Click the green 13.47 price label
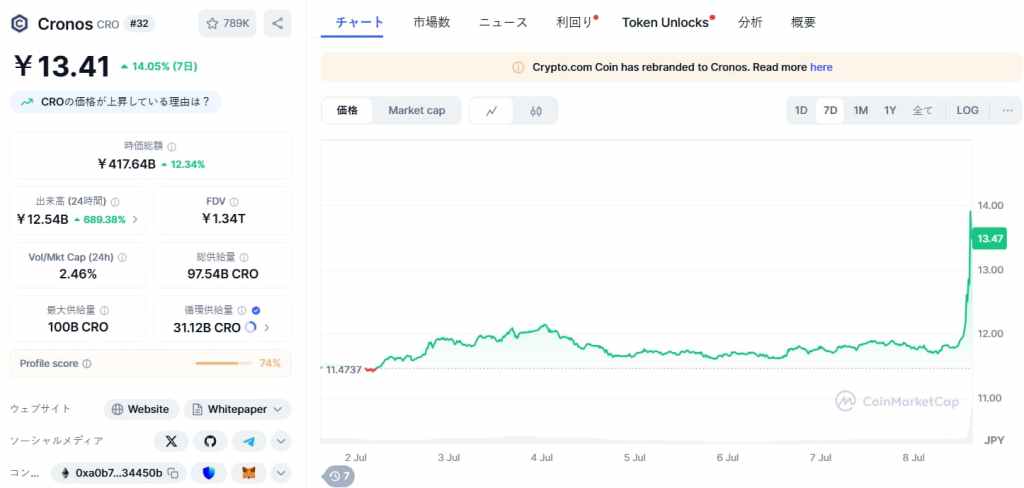The height and width of the screenshot is (488, 1024). point(989,238)
